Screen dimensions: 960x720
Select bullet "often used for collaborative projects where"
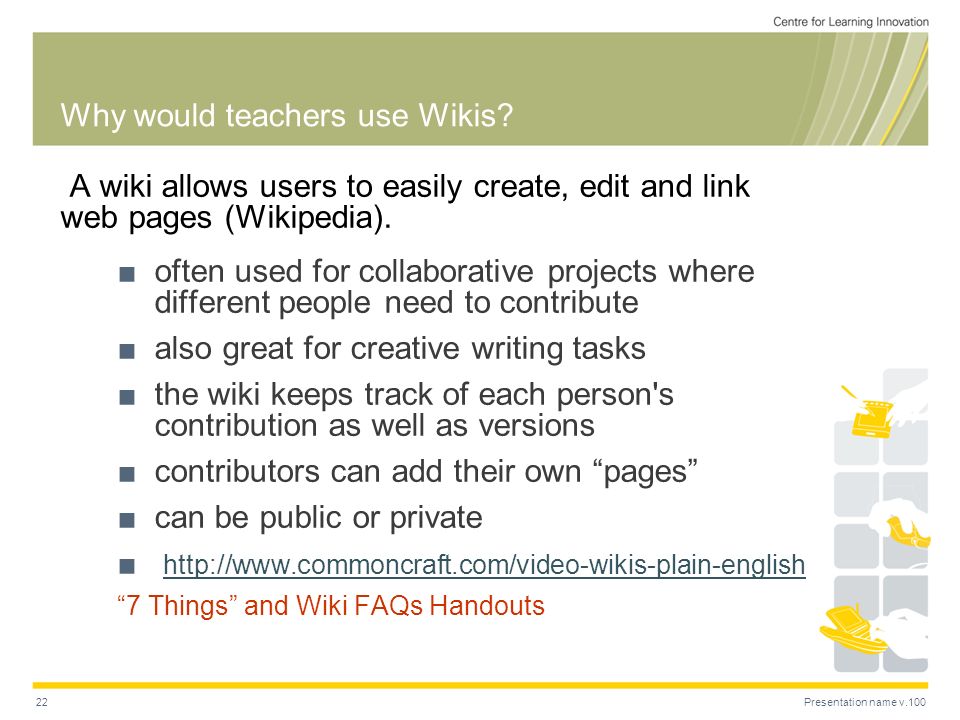coord(454,271)
